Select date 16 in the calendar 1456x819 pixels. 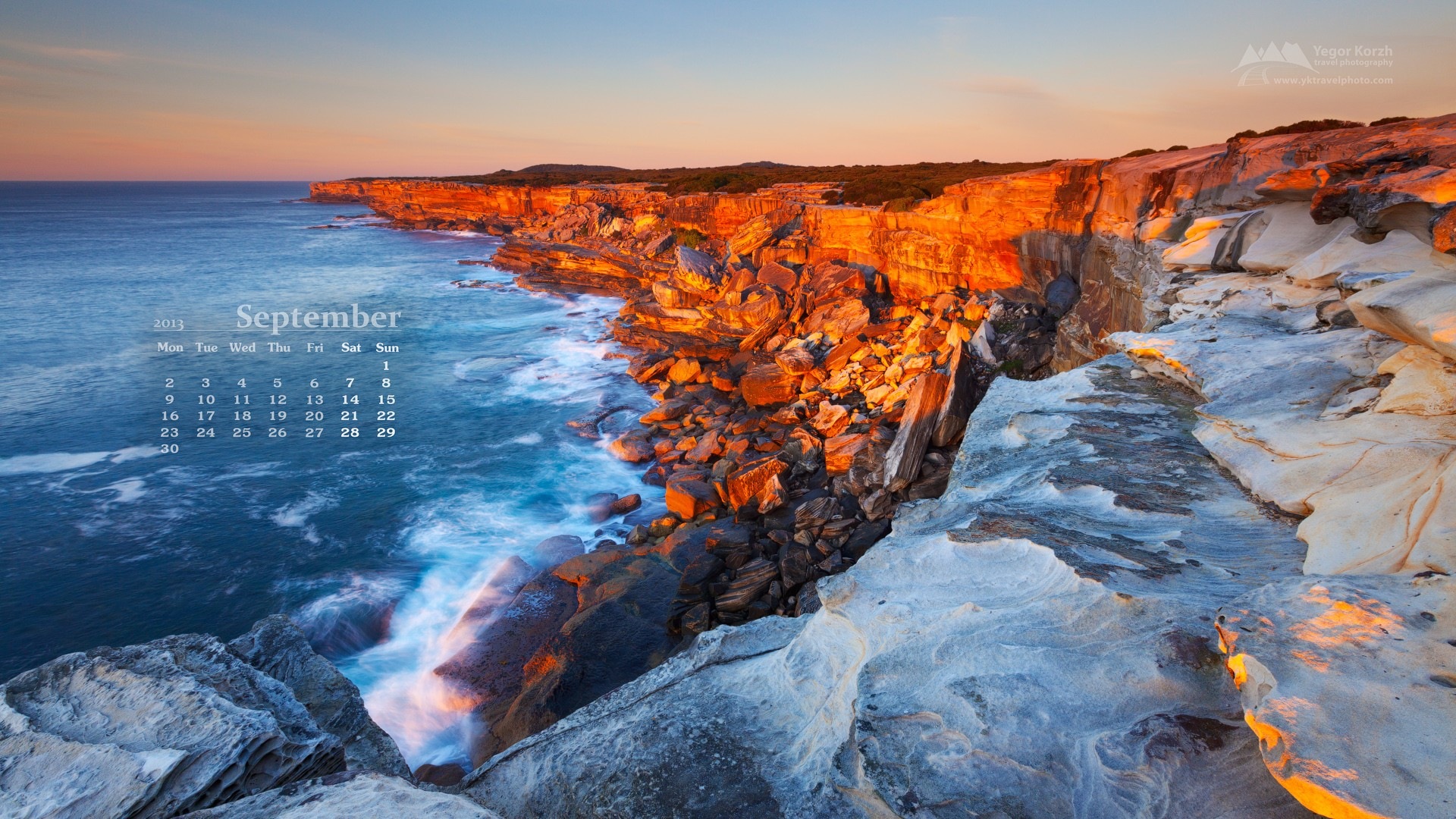170,416
